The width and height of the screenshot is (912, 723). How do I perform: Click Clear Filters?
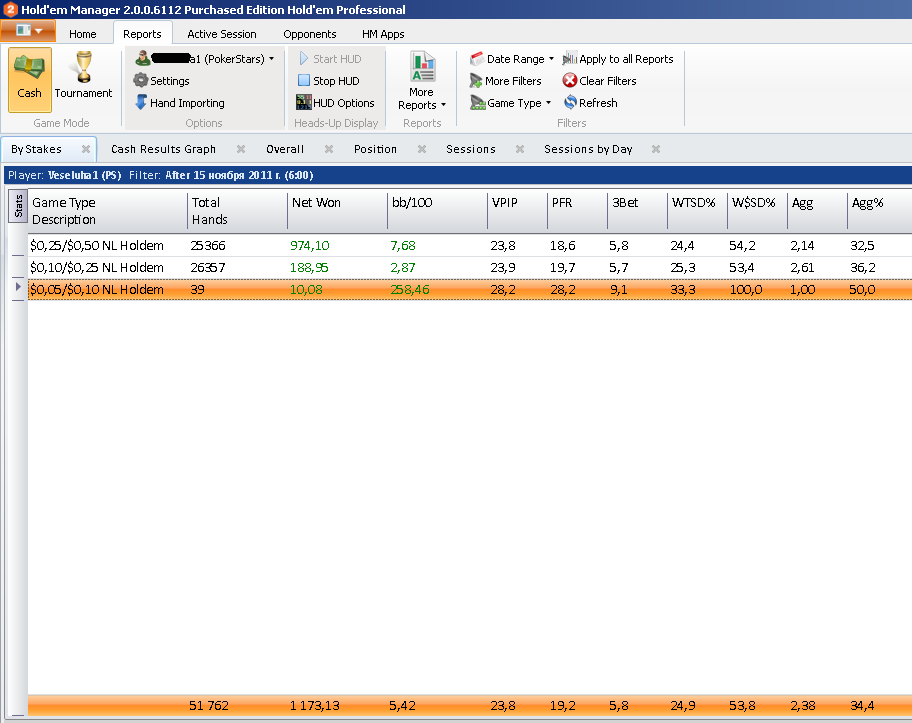[599, 80]
